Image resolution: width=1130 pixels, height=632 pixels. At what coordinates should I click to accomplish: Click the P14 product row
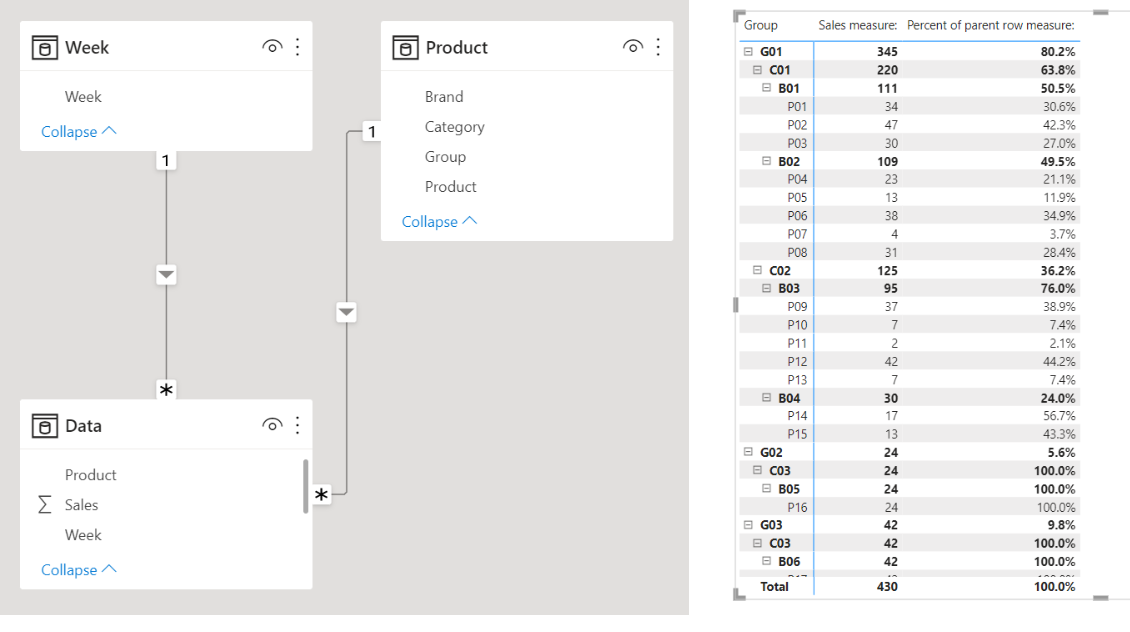click(x=909, y=416)
